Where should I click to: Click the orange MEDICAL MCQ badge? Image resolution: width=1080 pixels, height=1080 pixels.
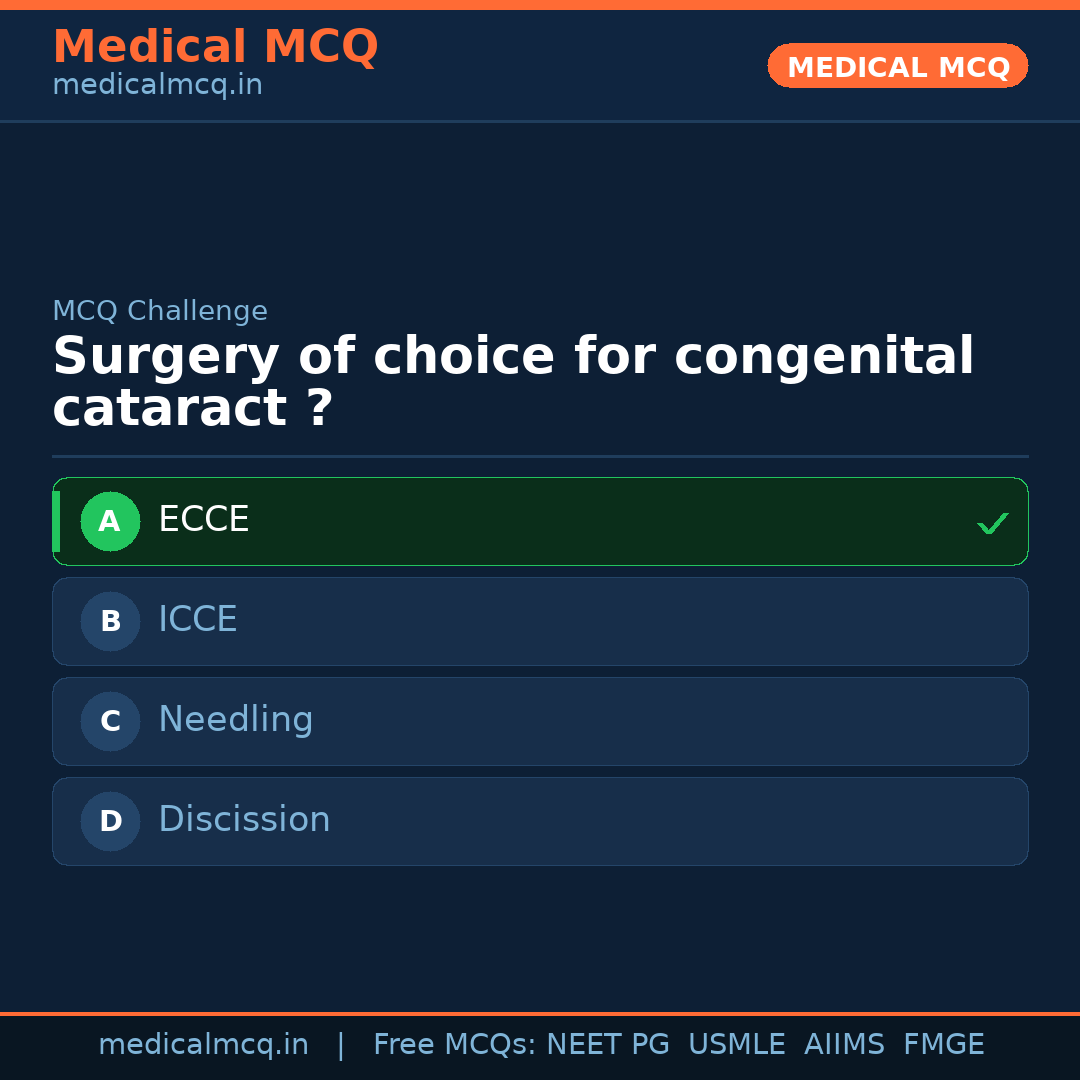tap(897, 66)
